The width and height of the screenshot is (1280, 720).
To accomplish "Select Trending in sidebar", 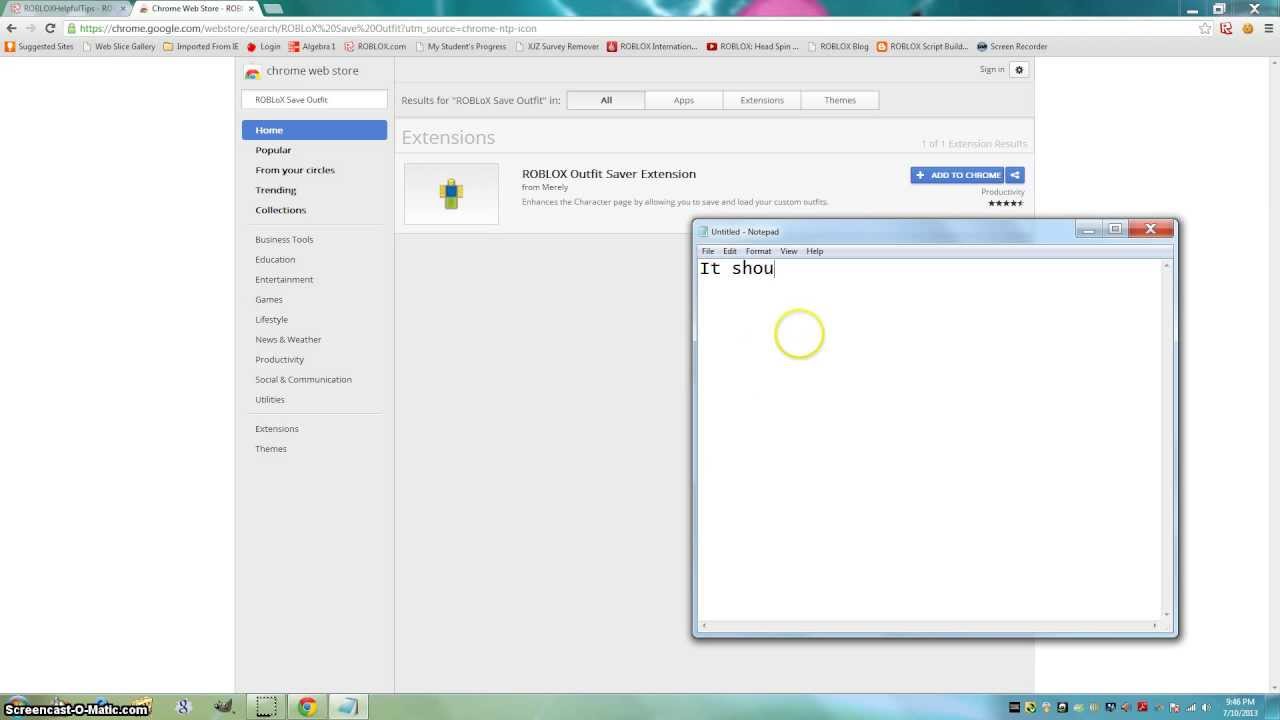I will click(276, 190).
